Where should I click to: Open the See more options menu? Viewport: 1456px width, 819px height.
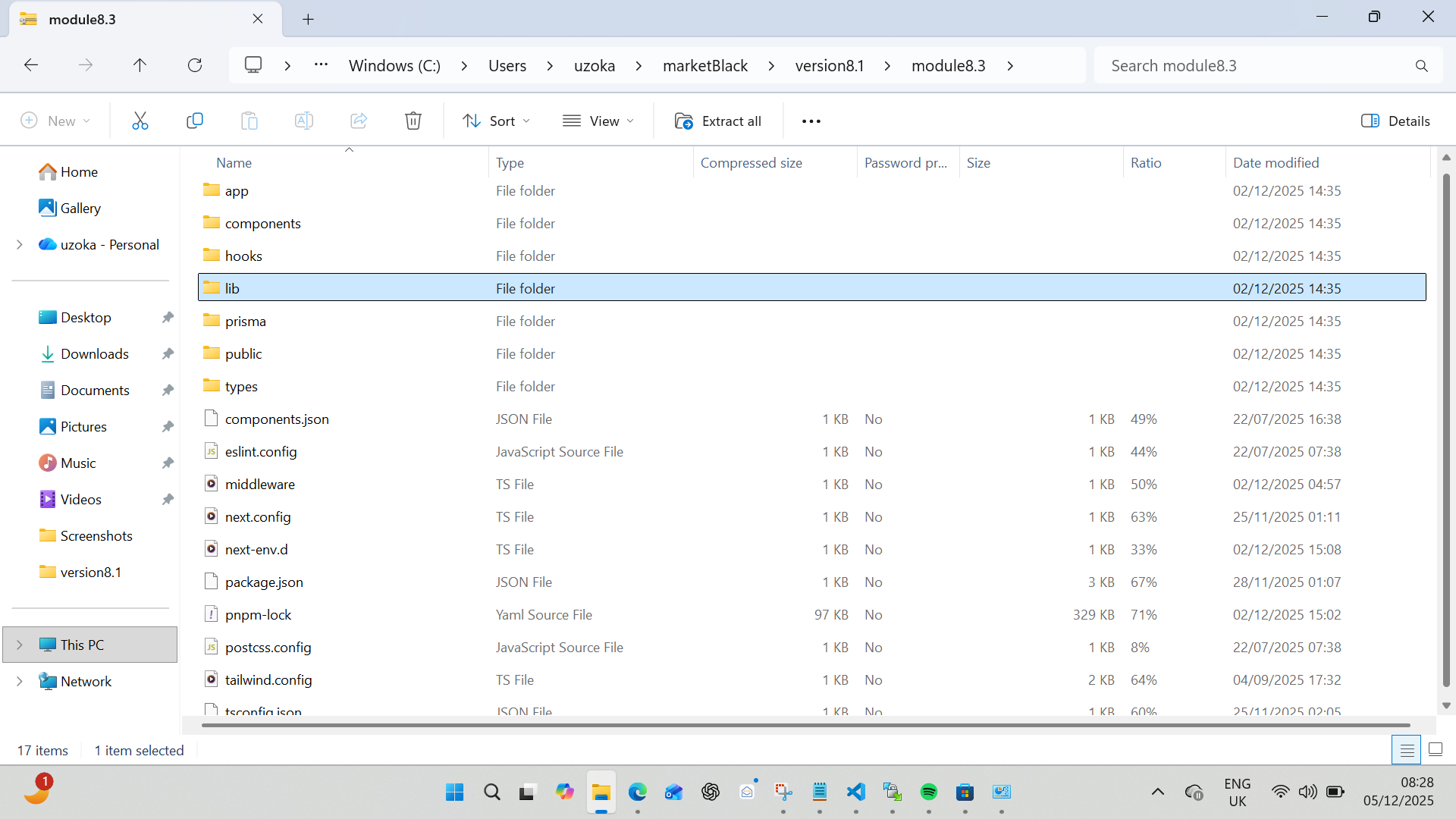811,121
